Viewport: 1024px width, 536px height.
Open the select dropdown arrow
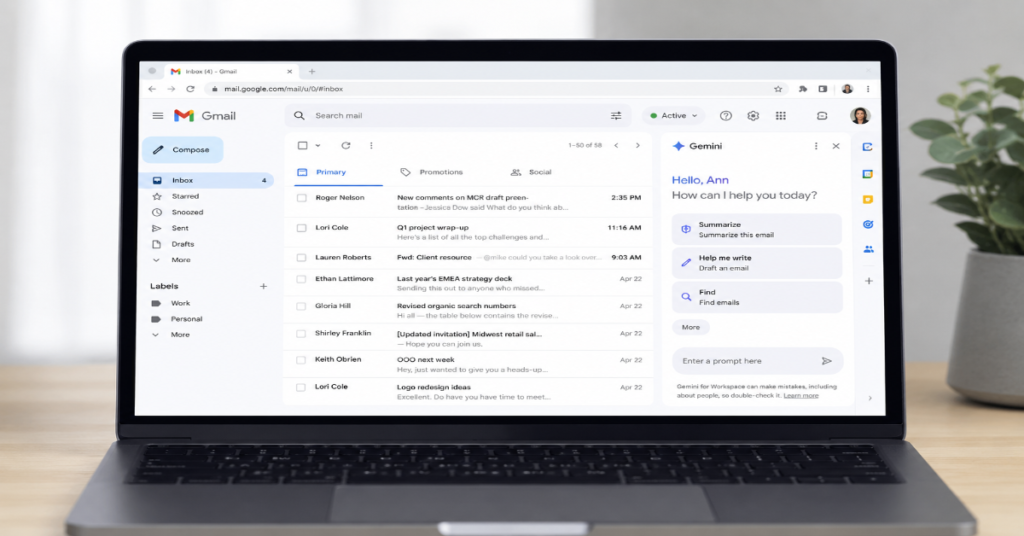318,146
